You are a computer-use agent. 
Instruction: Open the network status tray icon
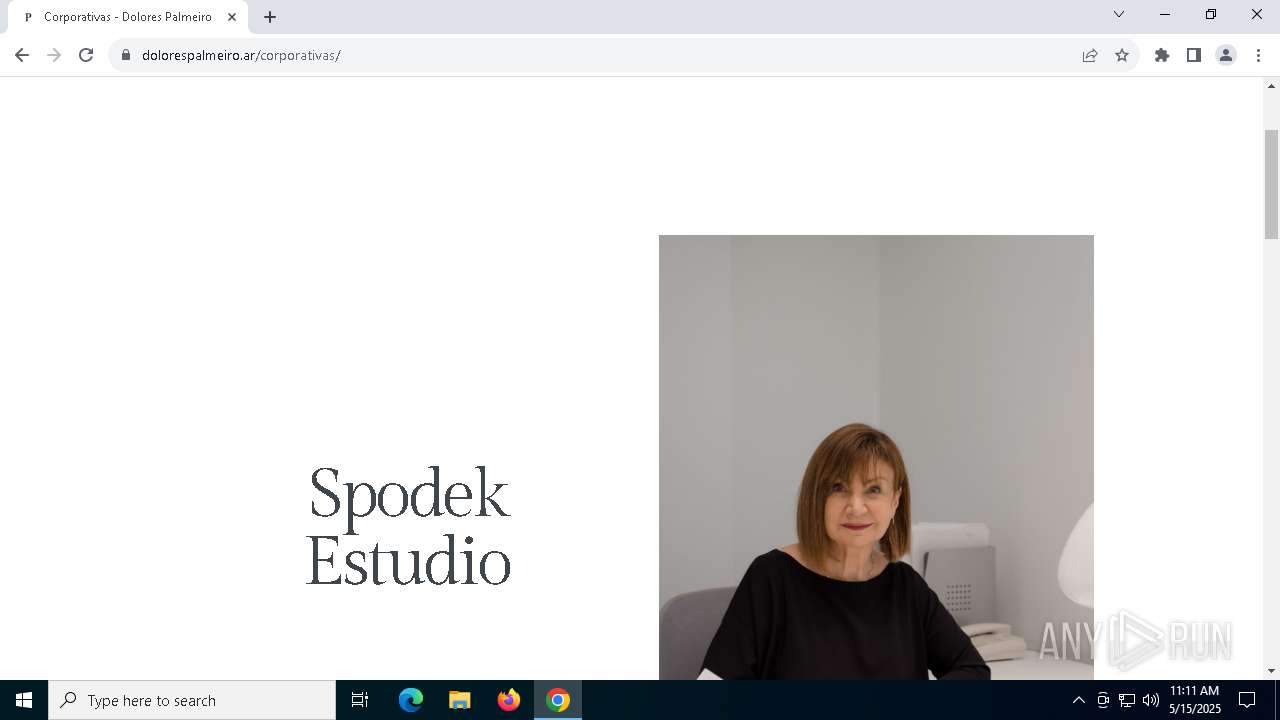tap(1127, 700)
